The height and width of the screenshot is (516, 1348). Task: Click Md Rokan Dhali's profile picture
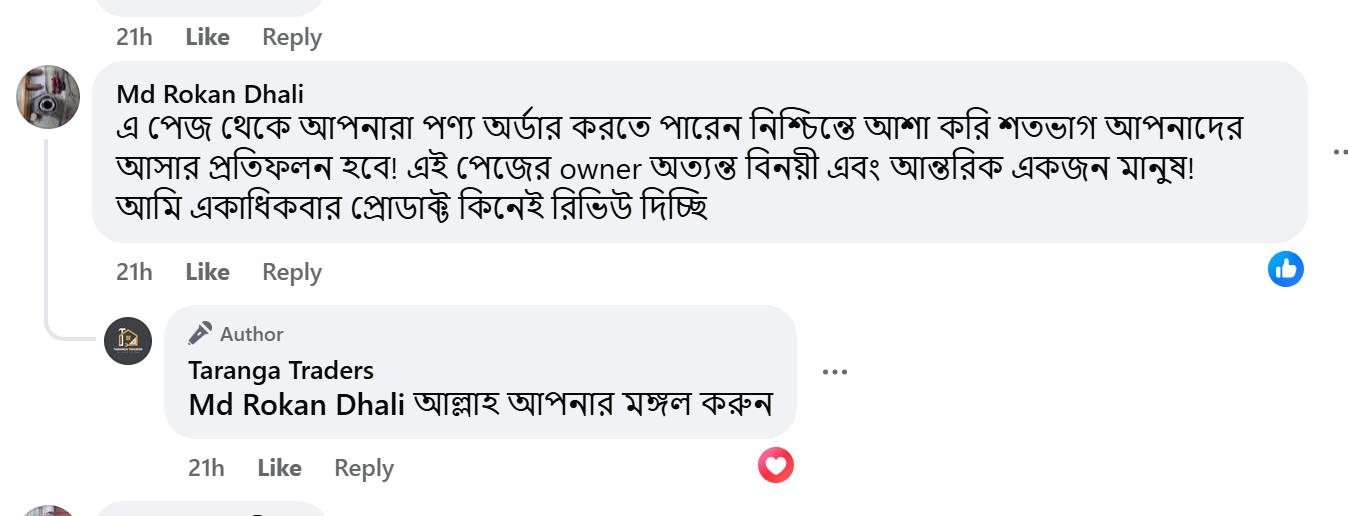tap(48, 97)
